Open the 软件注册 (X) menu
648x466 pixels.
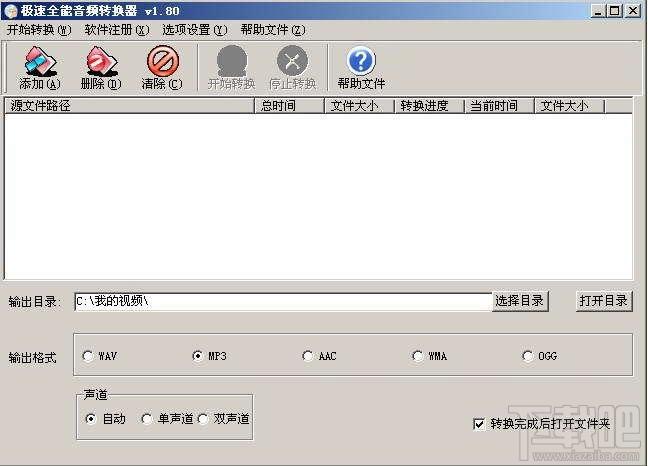[117, 30]
